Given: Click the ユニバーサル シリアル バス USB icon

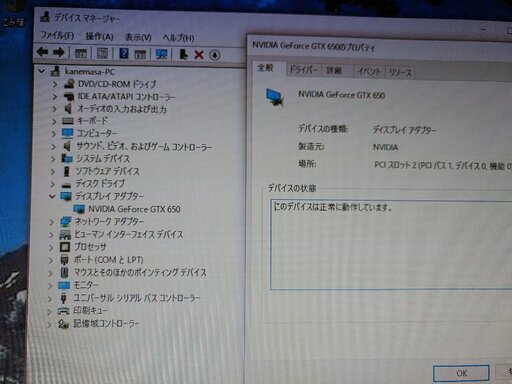Looking at the screenshot, I should click(63, 298).
